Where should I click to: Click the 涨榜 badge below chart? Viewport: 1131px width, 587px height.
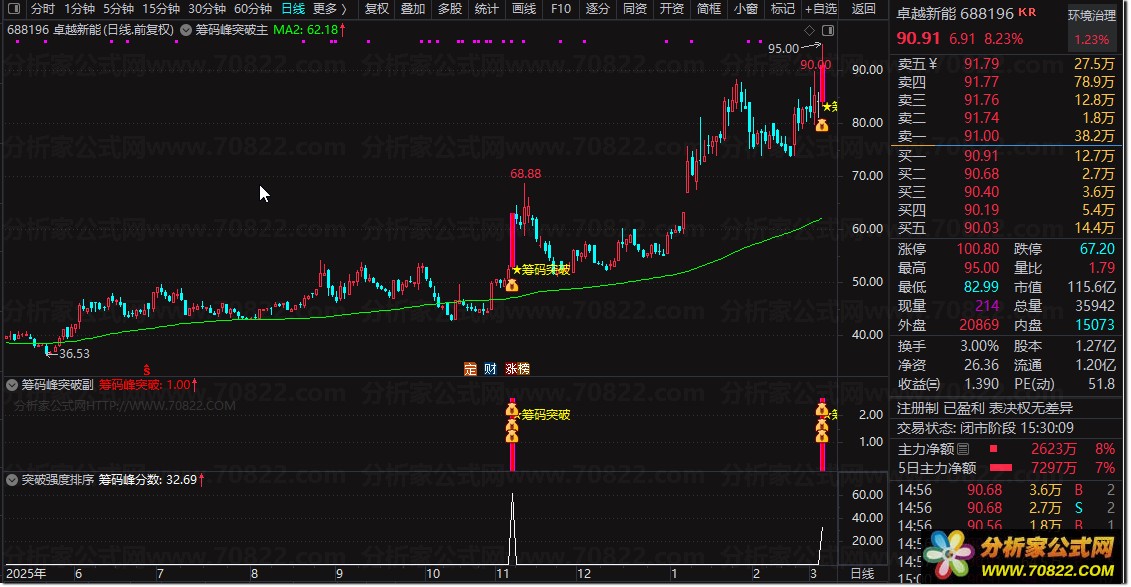point(517,368)
